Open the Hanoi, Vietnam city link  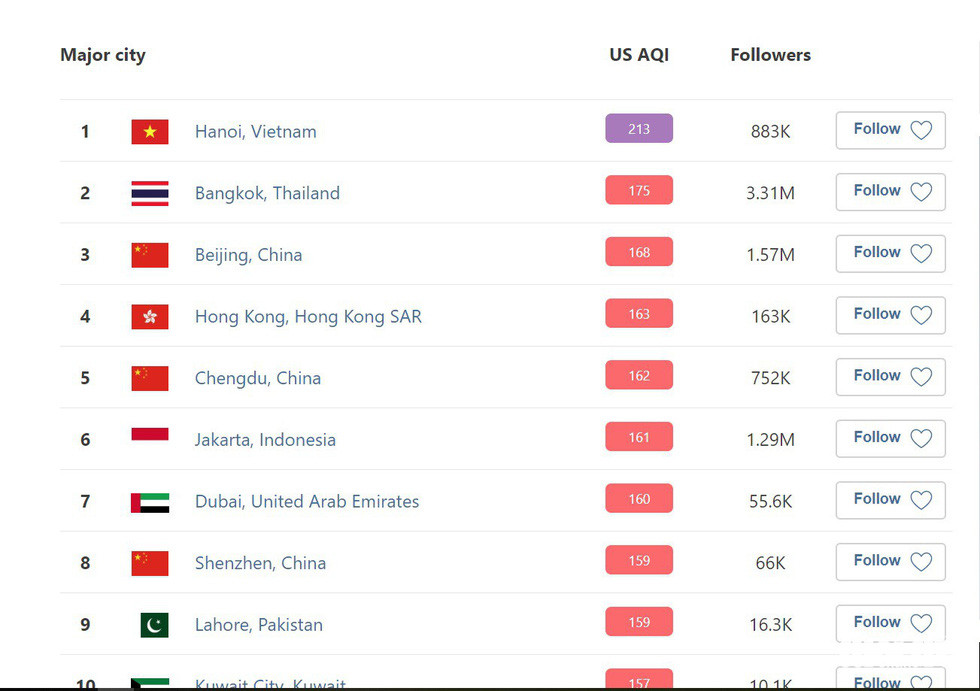(255, 132)
